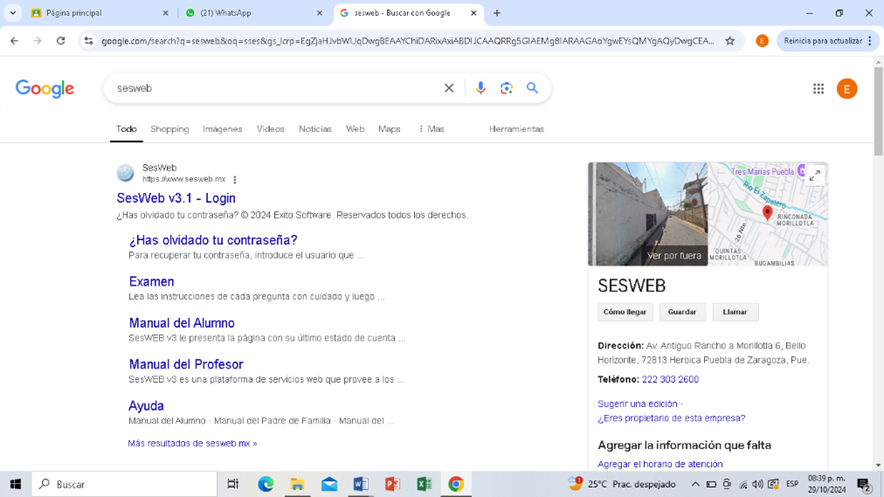Click the Llamar button
Image resolution: width=884 pixels, height=497 pixels.
735,312
